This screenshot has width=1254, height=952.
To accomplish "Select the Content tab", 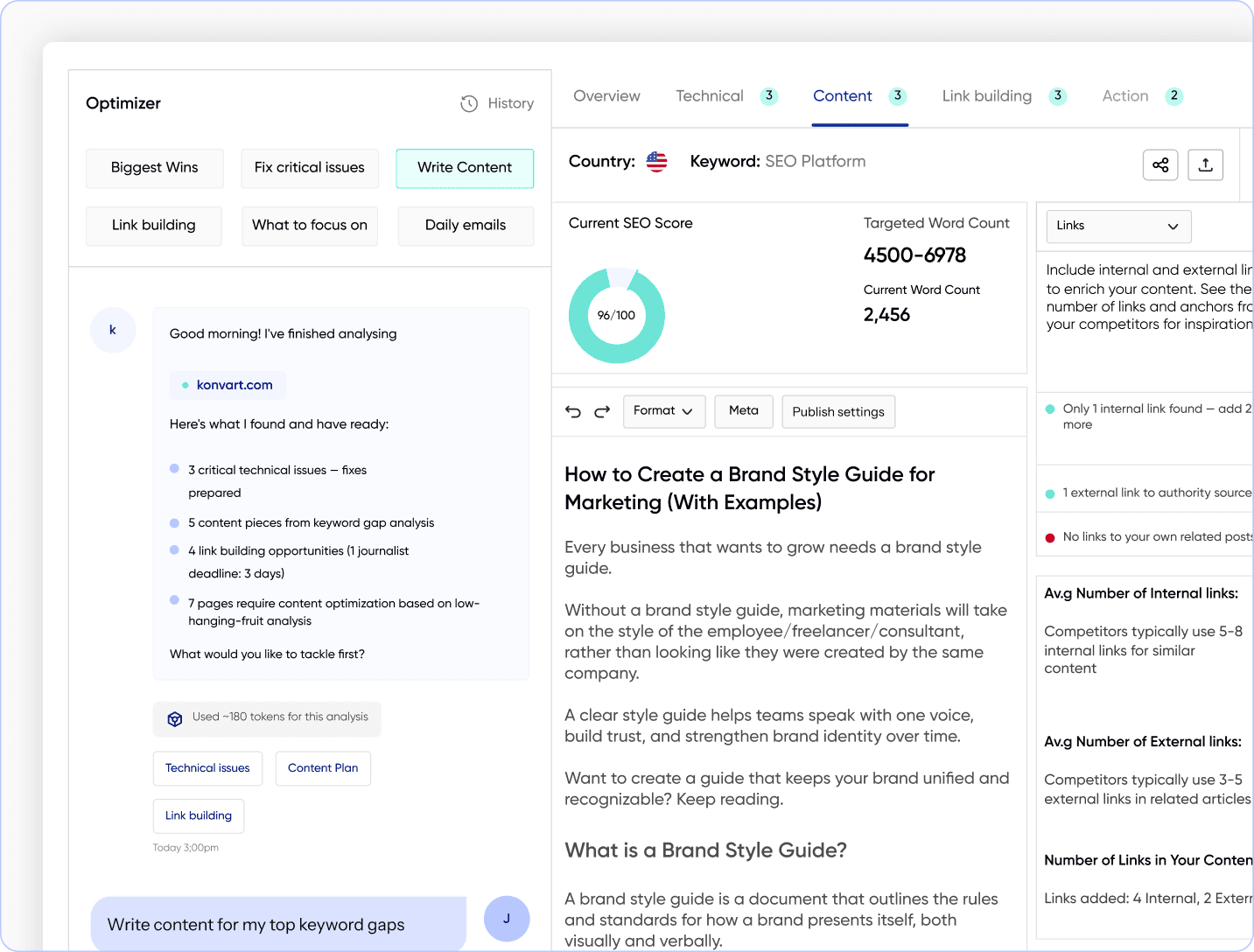I will coord(843,96).
